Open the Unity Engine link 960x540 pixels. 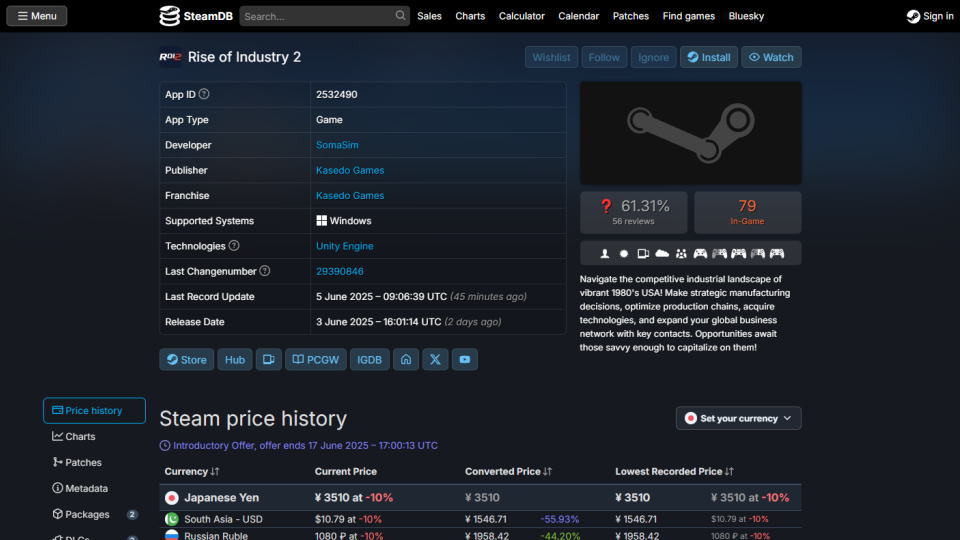point(345,246)
